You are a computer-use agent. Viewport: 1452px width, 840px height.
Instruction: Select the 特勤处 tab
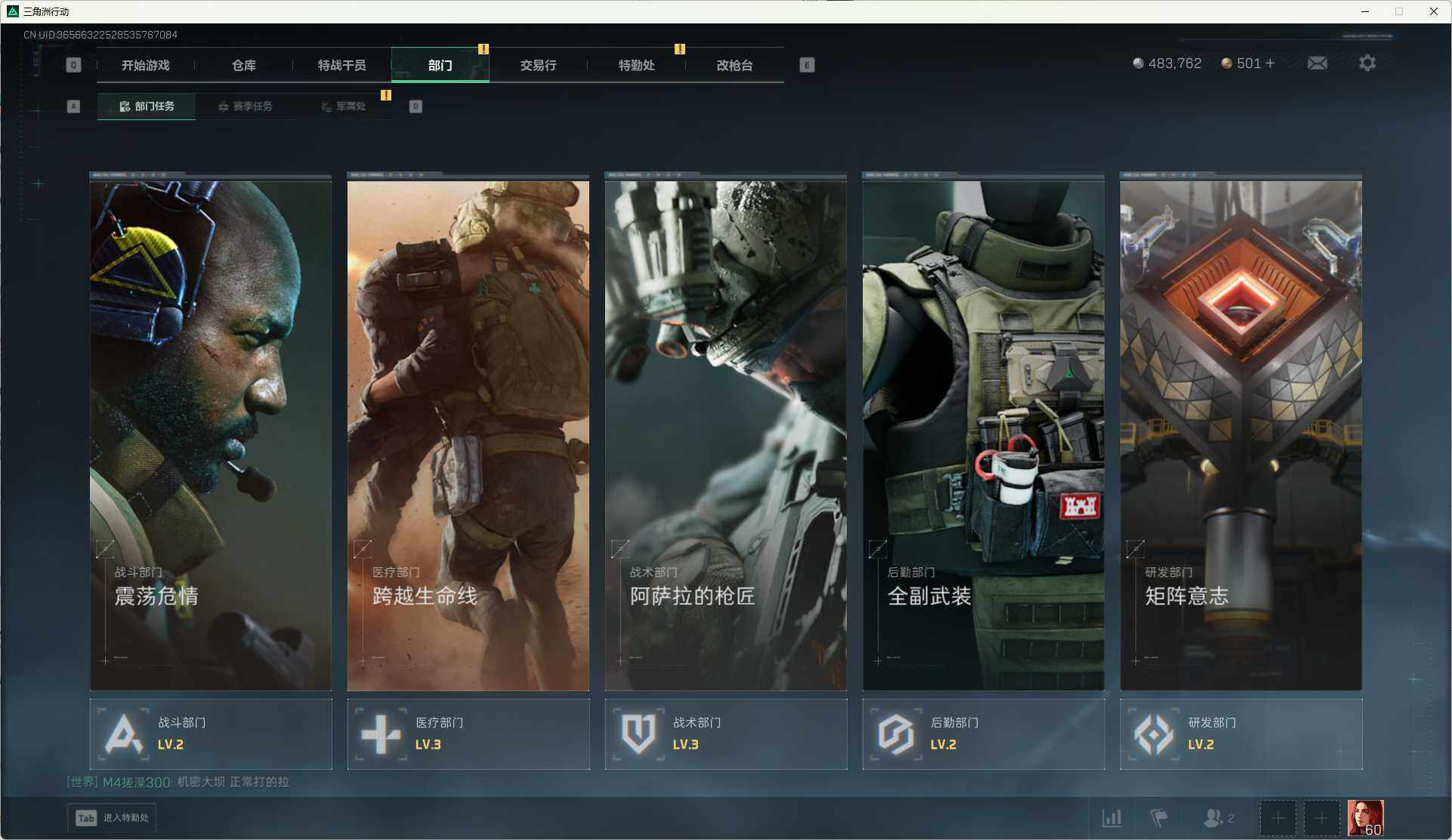point(636,66)
